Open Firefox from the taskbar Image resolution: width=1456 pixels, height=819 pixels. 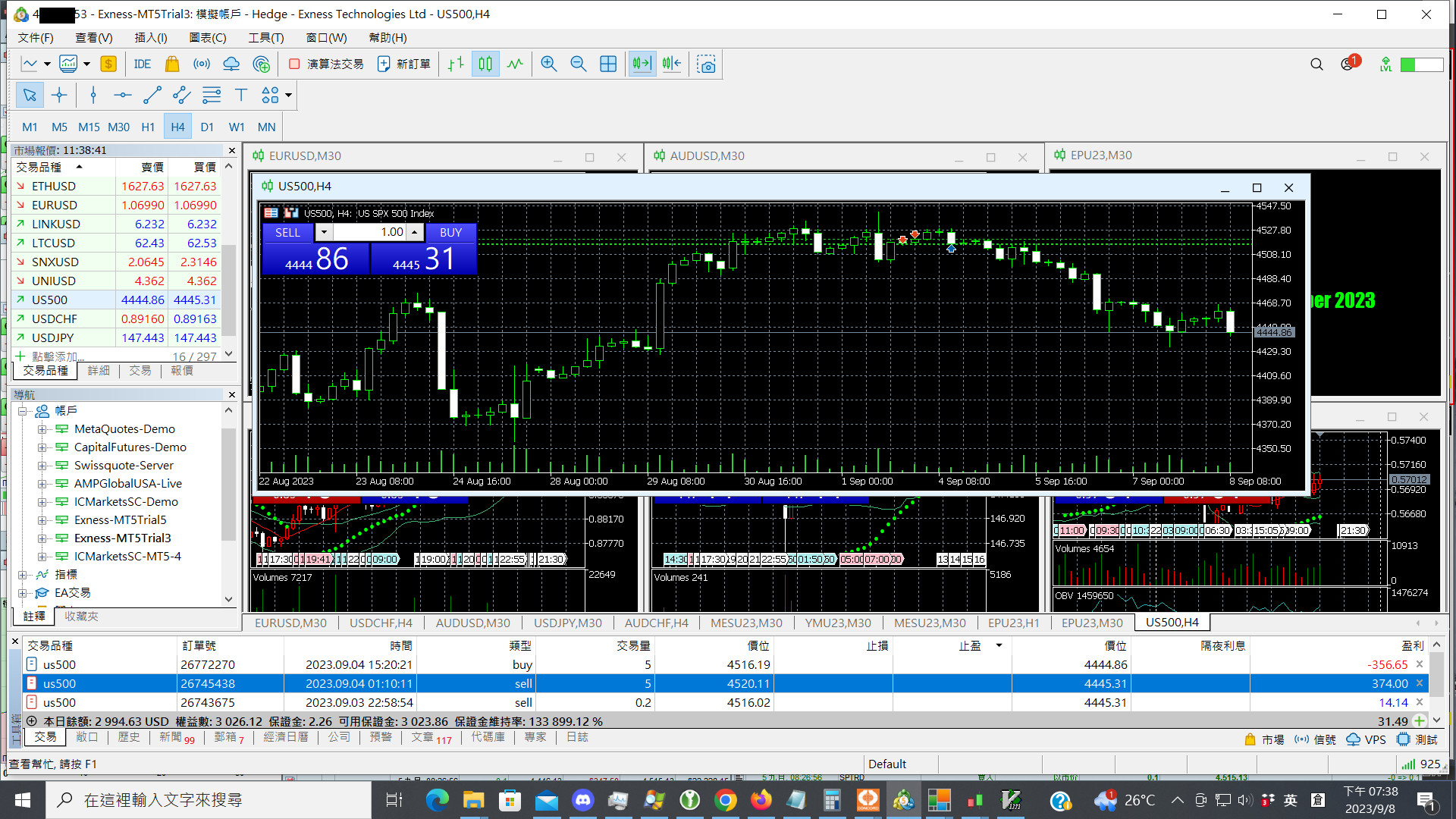click(761, 800)
